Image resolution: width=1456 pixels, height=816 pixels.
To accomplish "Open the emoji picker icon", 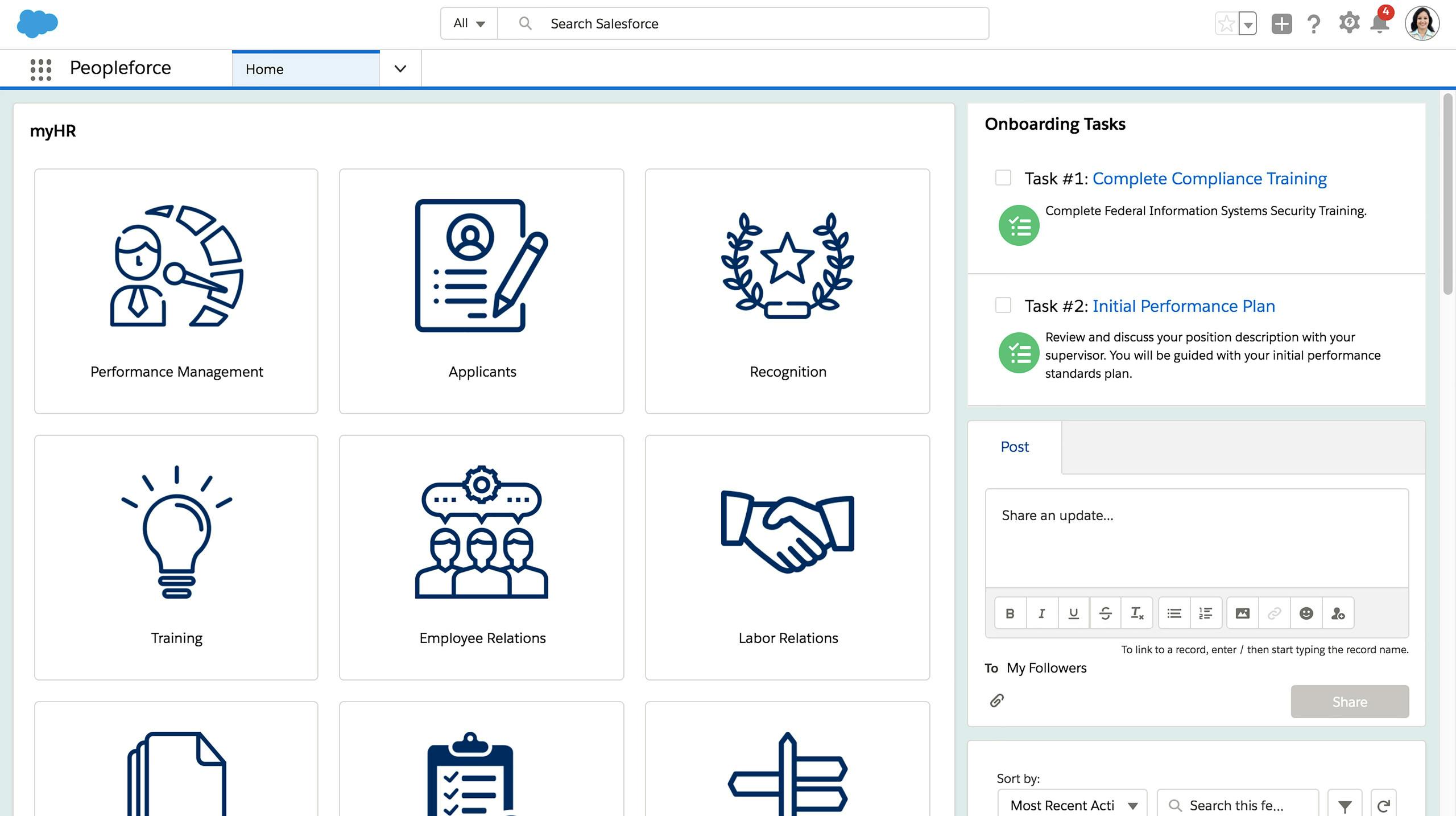I will pyautogui.click(x=1306, y=613).
